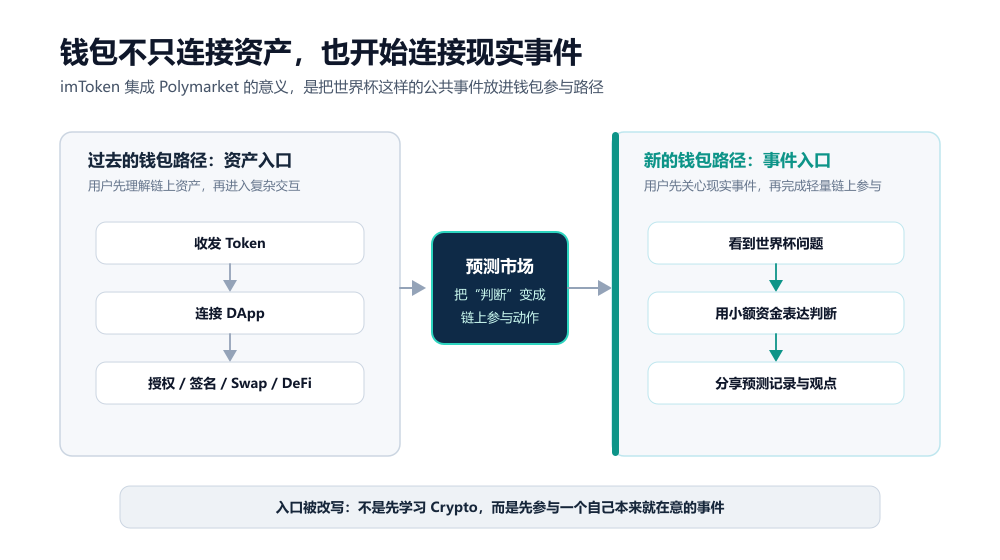Click the '授权 / 签名 / Swap / DeFi' box
Screen dimensions: 1000x560
pos(230,383)
